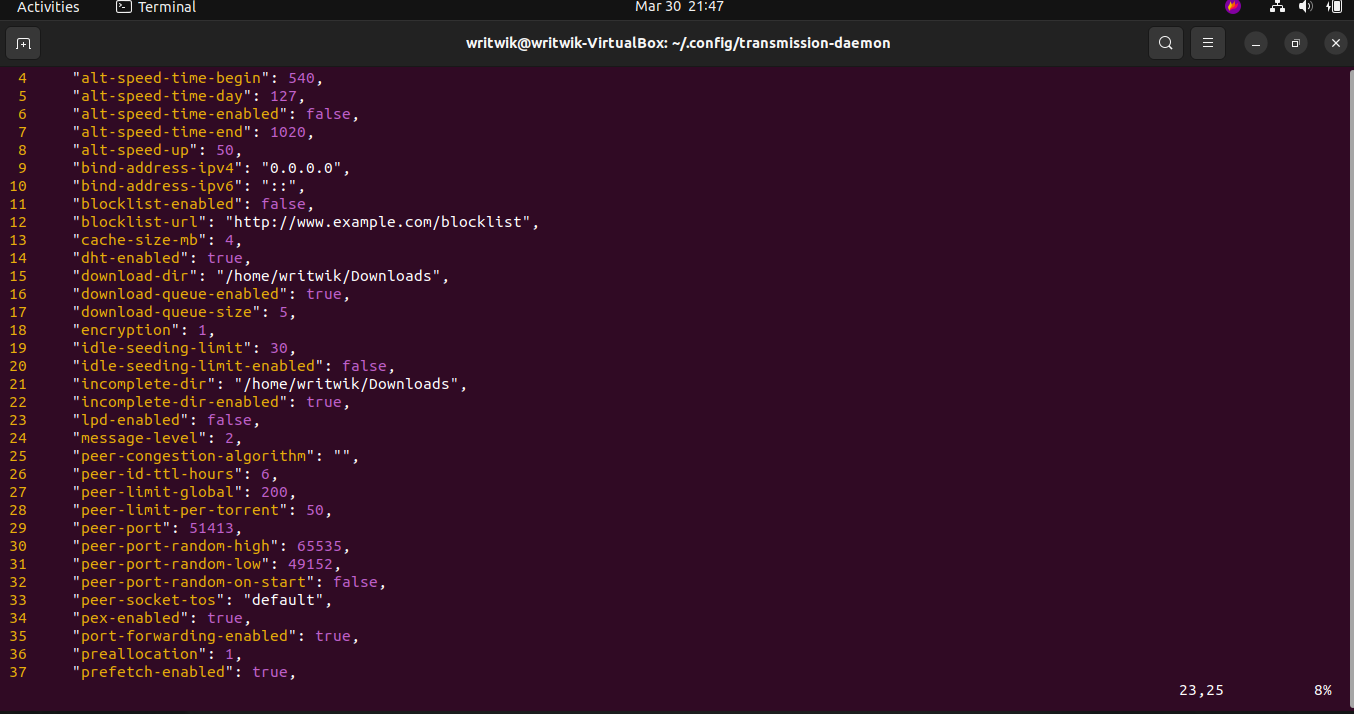Minimize the terminal window
The width and height of the screenshot is (1354, 714).
pyautogui.click(x=1256, y=43)
